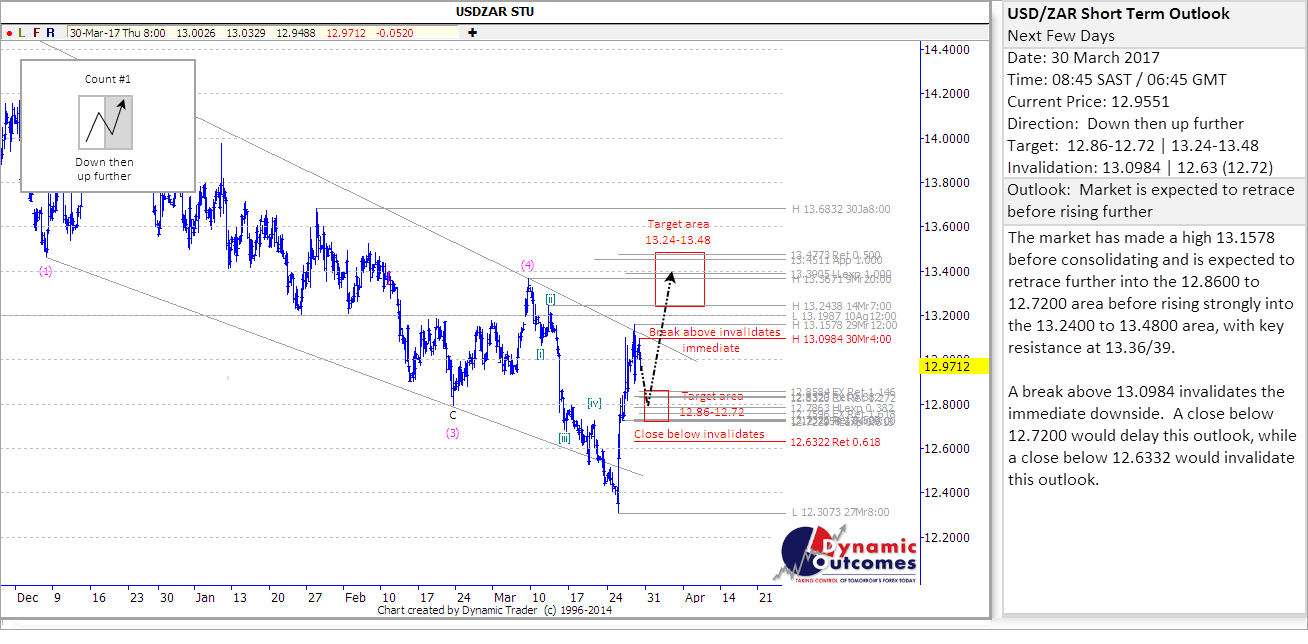Image resolution: width=1308 pixels, height=644 pixels.
Task: Click the L button in chart toolbar
Action: [22, 32]
